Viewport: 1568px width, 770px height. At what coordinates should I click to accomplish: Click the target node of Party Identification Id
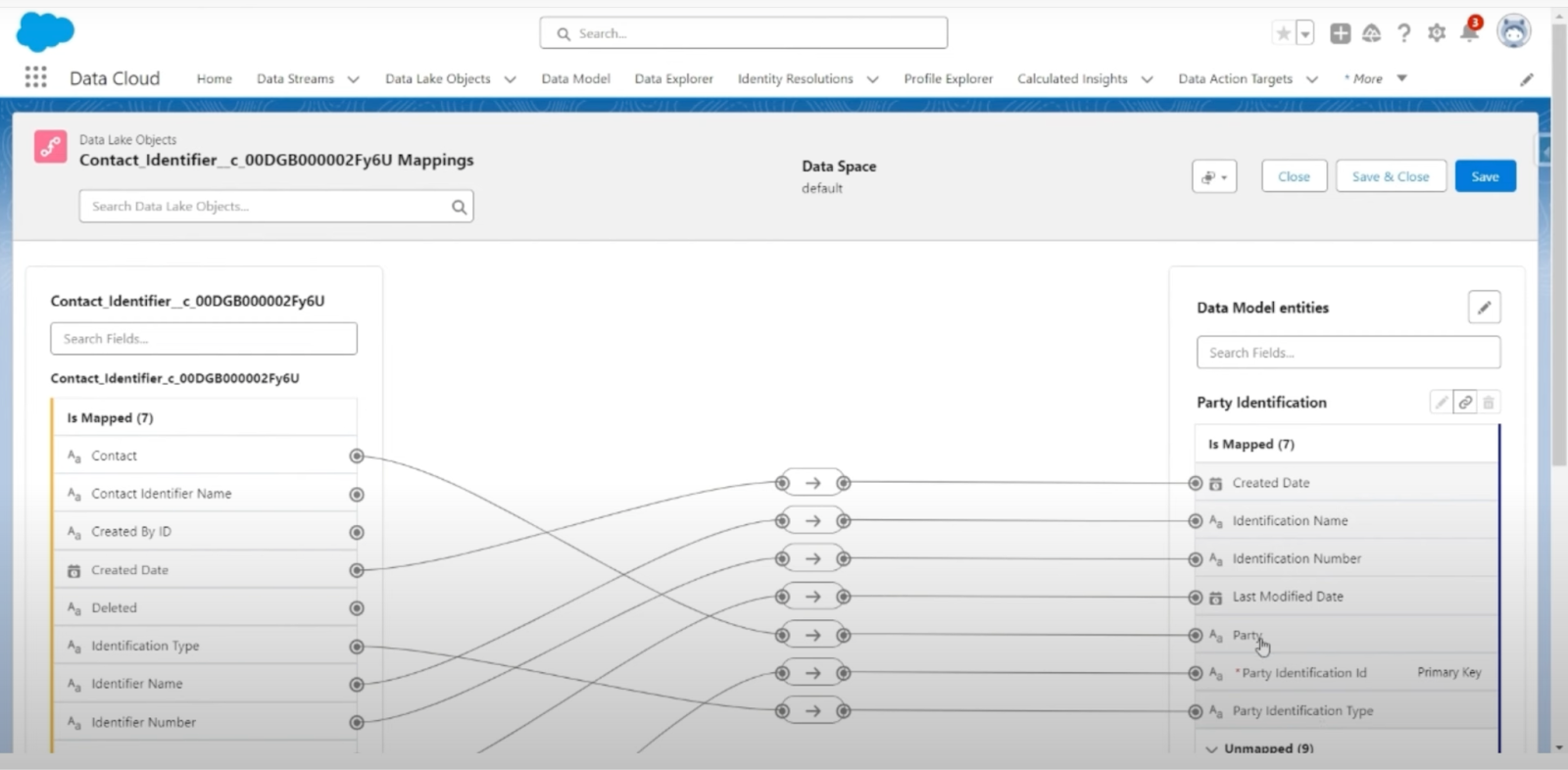click(1196, 673)
